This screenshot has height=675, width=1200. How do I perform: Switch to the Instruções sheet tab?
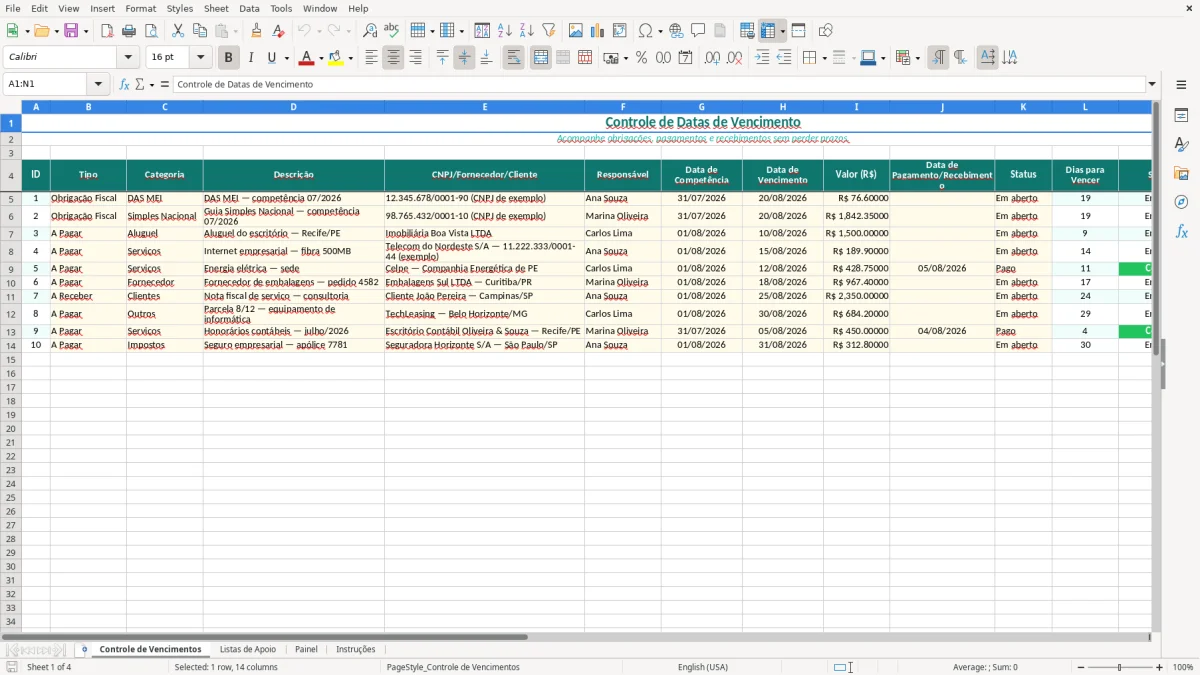tap(356, 650)
